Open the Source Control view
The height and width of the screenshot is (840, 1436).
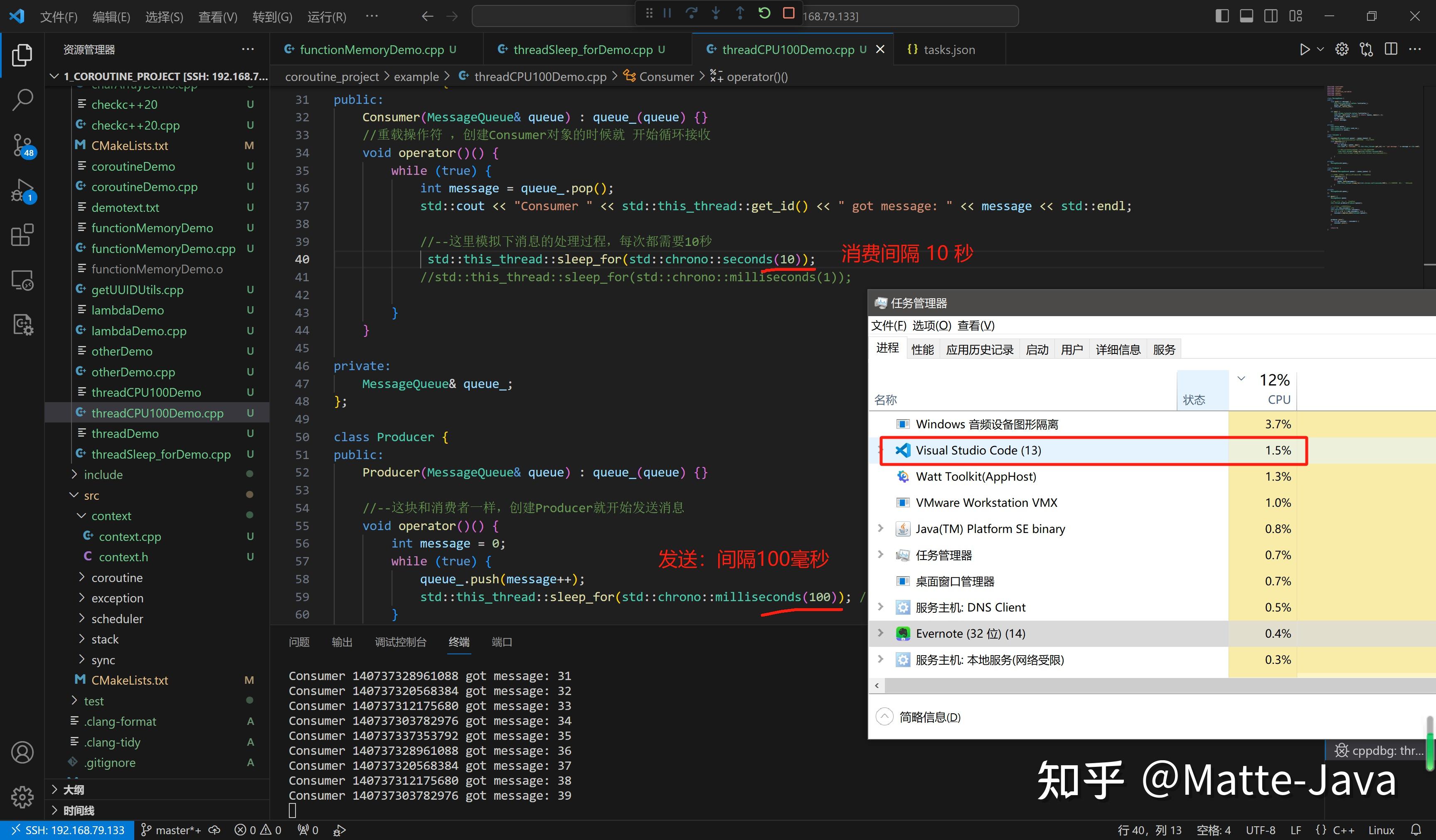coord(22,144)
